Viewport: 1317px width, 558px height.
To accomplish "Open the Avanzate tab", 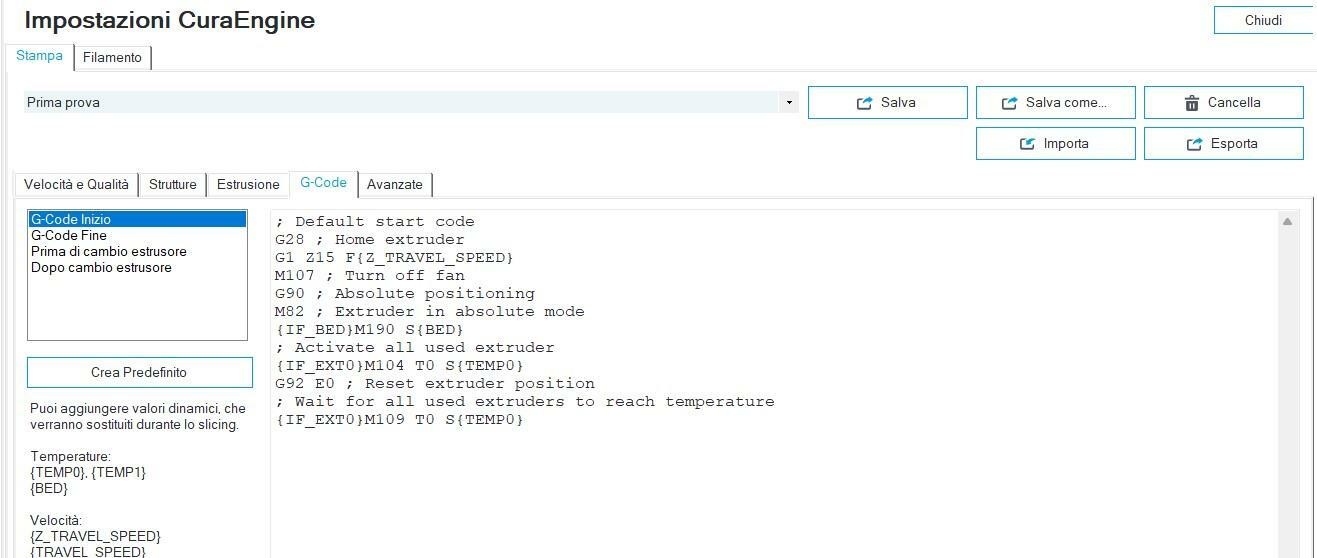I will click(x=395, y=184).
